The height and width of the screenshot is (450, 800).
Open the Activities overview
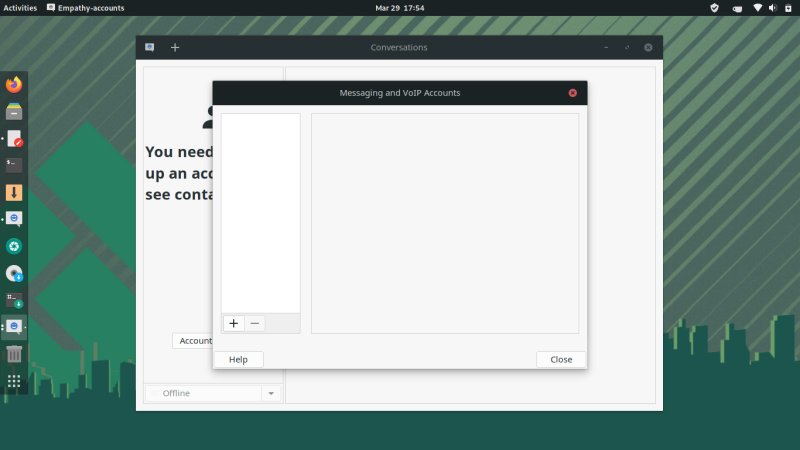click(20, 8)
